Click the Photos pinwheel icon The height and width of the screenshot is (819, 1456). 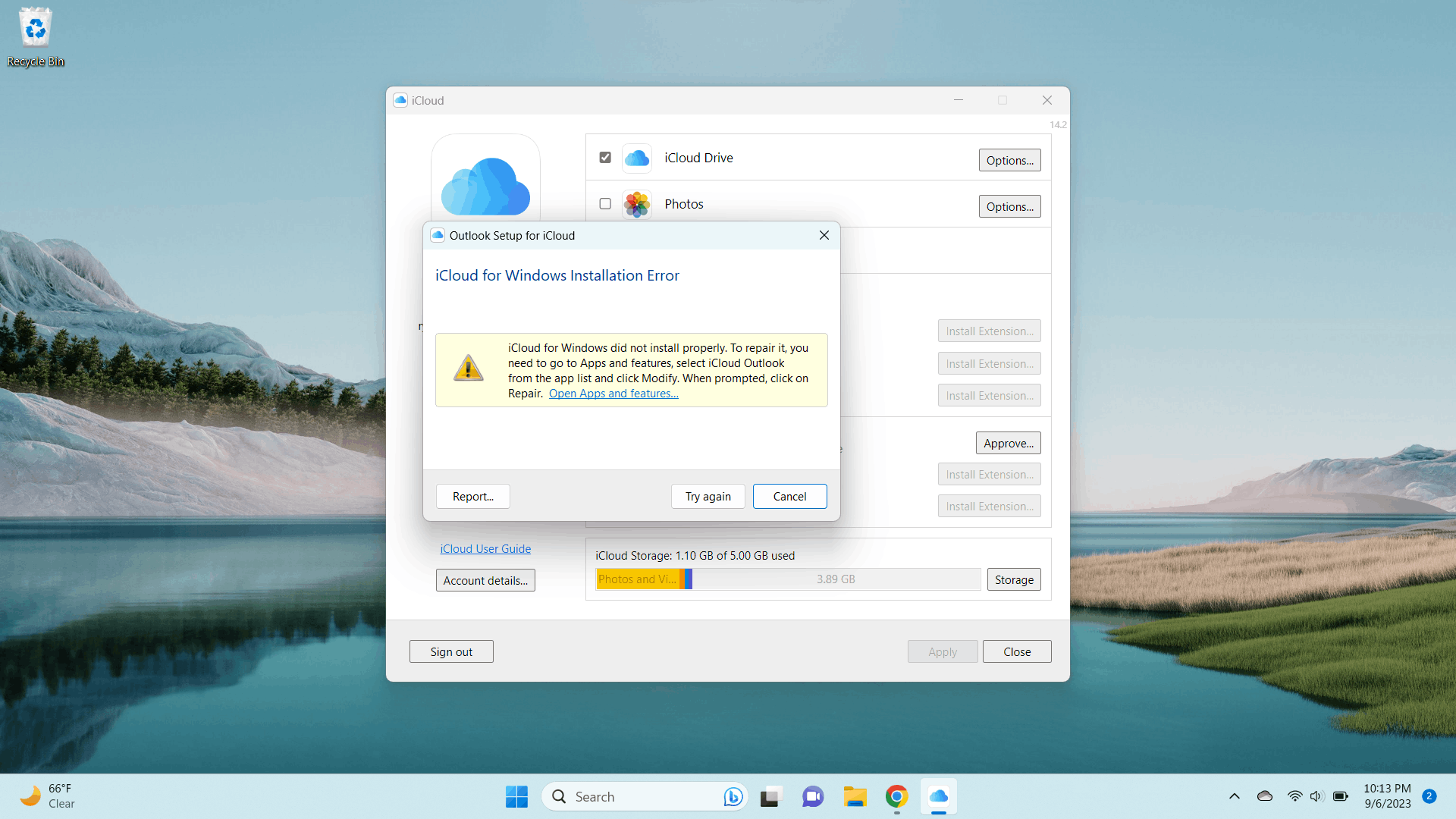636,204
